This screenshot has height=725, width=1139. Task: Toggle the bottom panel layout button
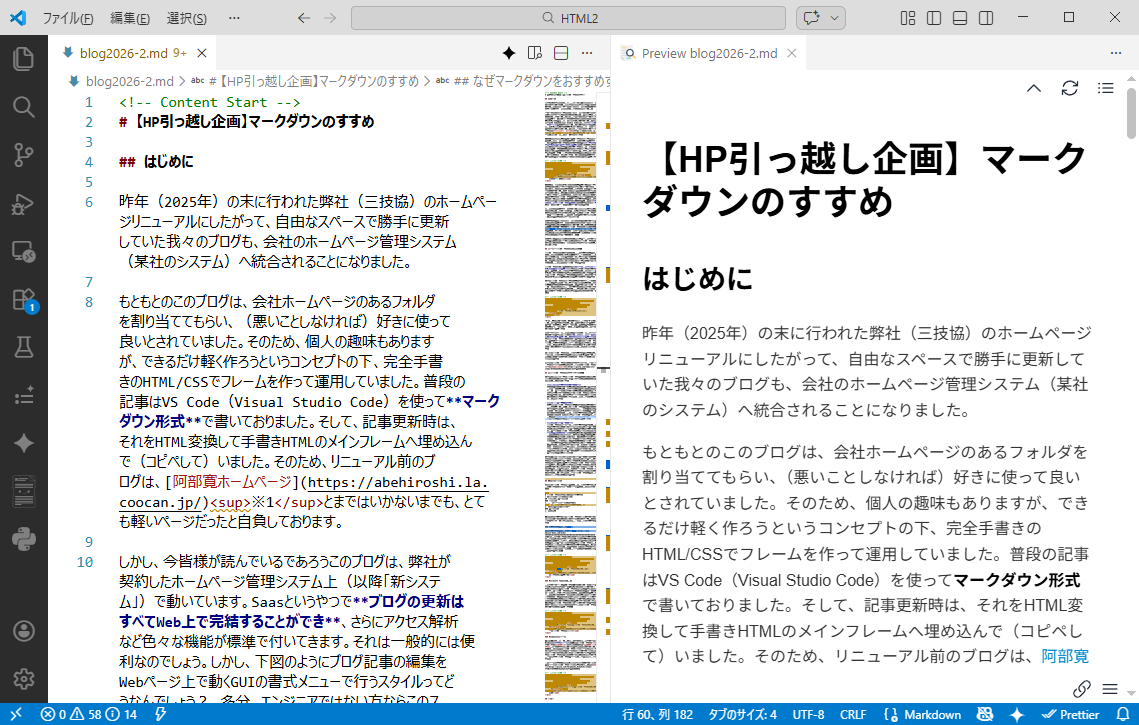click(x=960, y=18)
